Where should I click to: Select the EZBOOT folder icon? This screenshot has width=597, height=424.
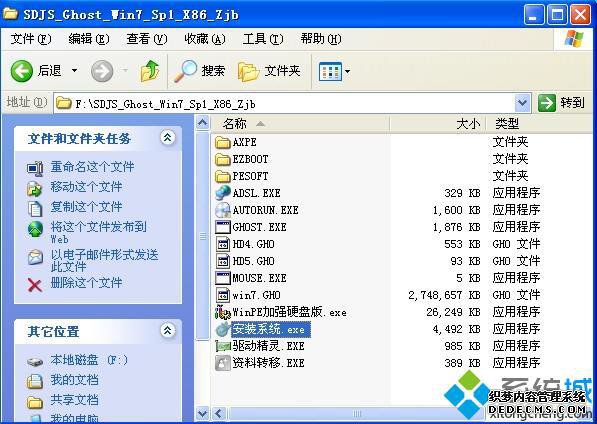coord(223,159)
